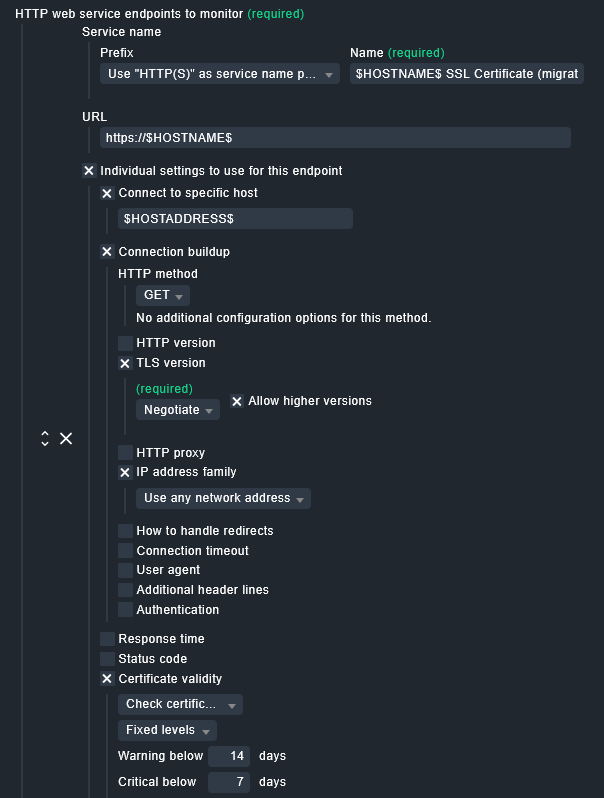Expand the Use any network address dropdown

[x=223, y=498]
